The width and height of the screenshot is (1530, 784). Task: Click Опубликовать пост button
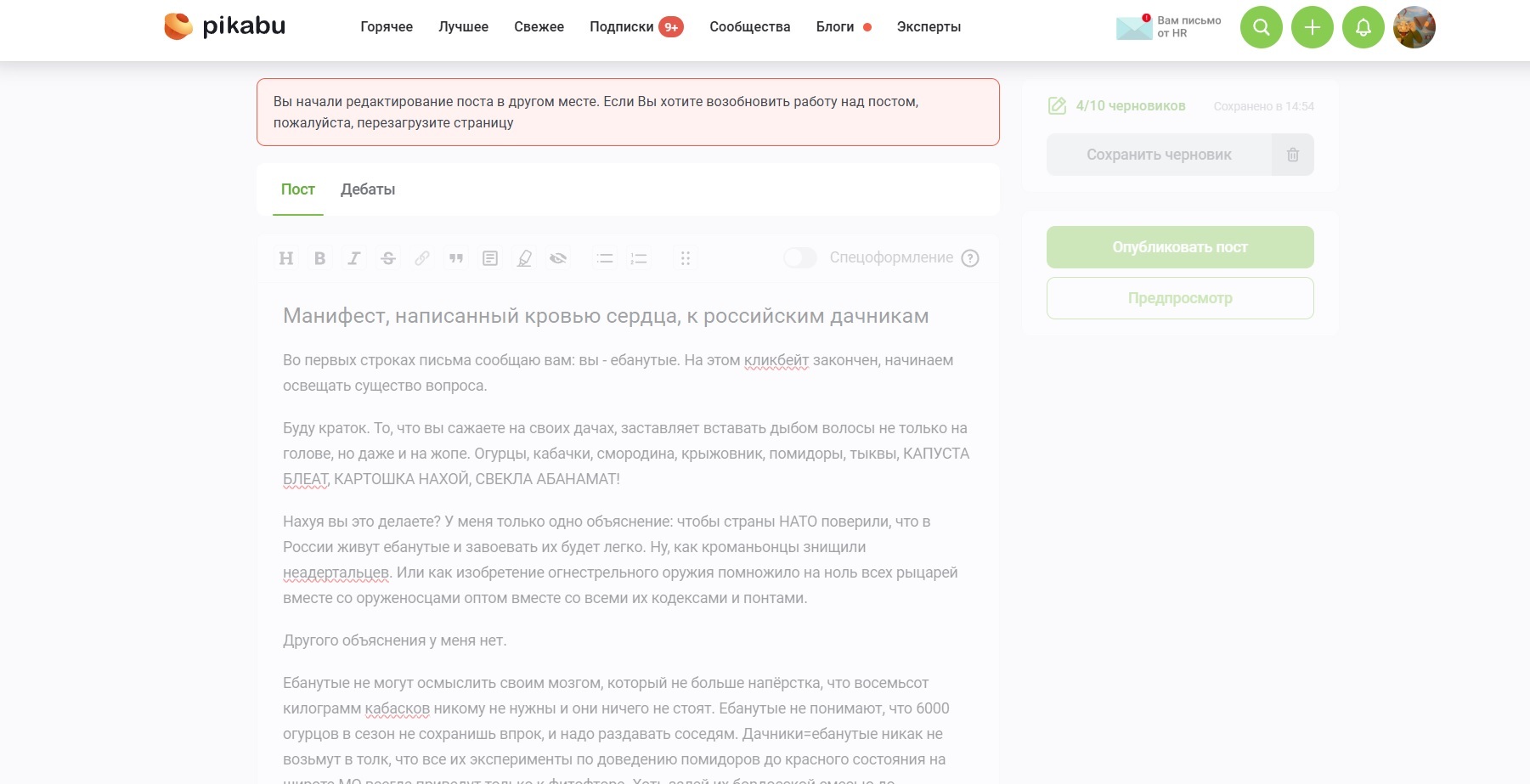[1180, 247]
